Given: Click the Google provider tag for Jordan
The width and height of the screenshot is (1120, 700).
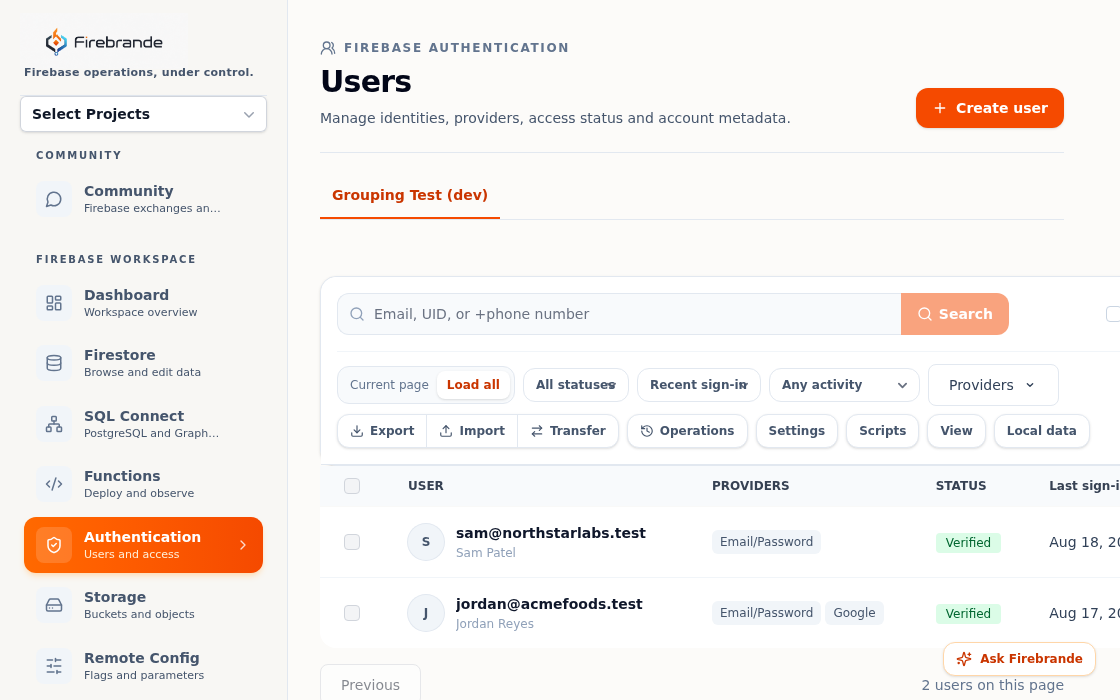Looking at the screenshot, I should [854, 613].
